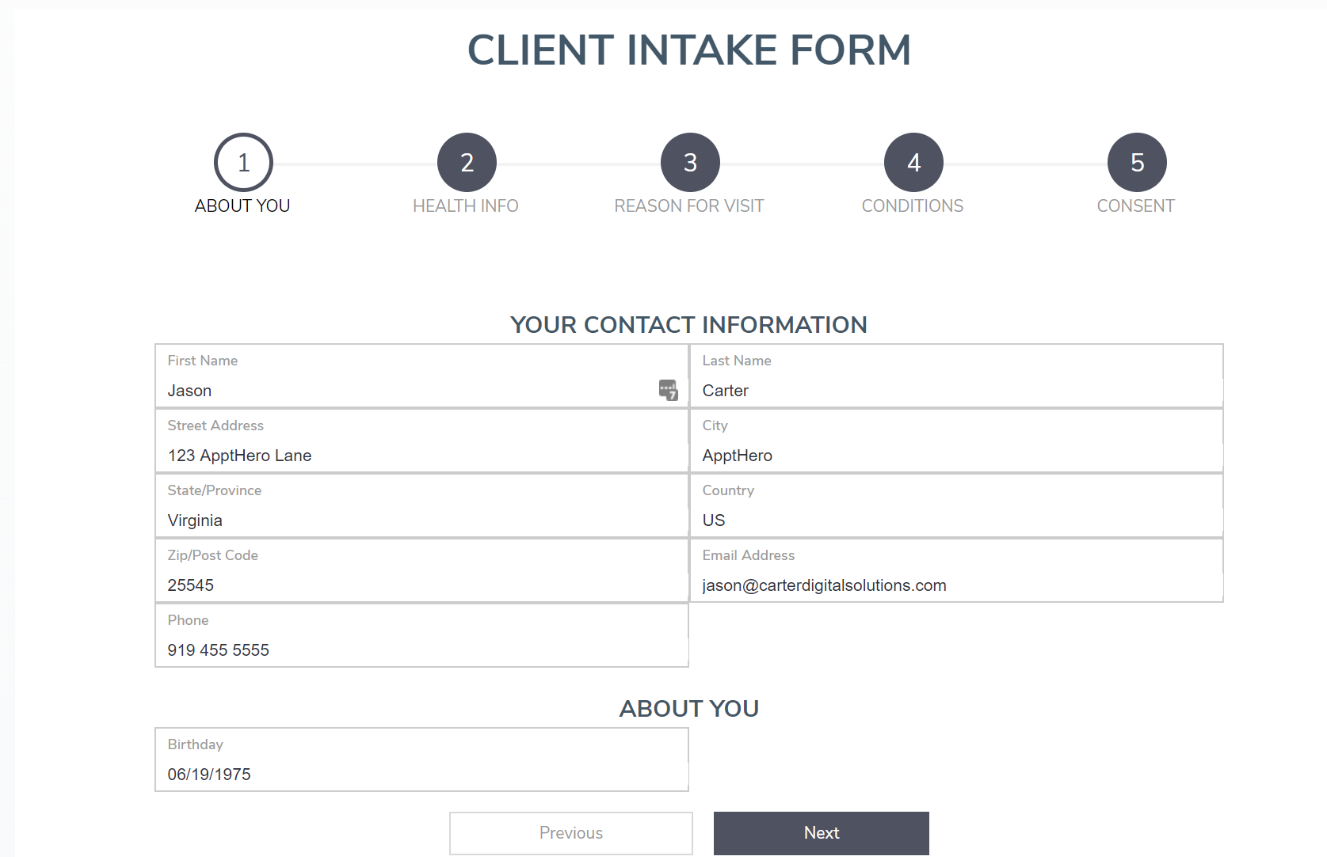Edit the Street Address field
Screen dimensions: 1327x857
422,441
